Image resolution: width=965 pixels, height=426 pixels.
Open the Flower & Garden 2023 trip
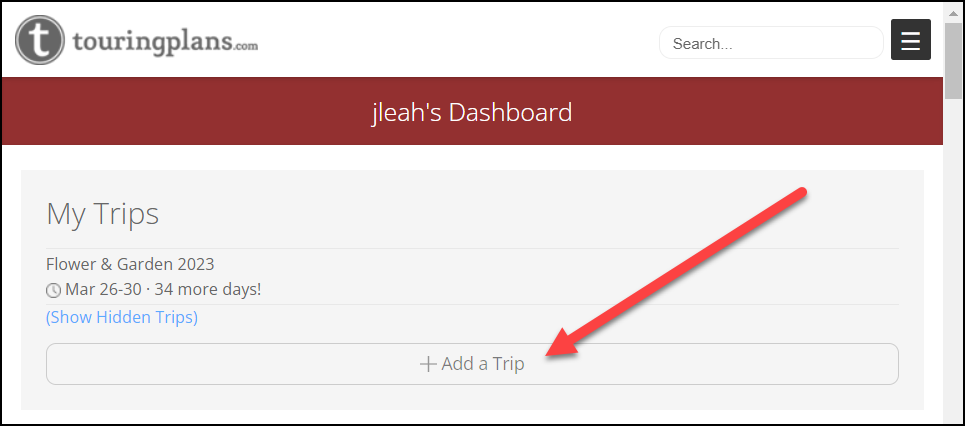(x=130, y=265)
